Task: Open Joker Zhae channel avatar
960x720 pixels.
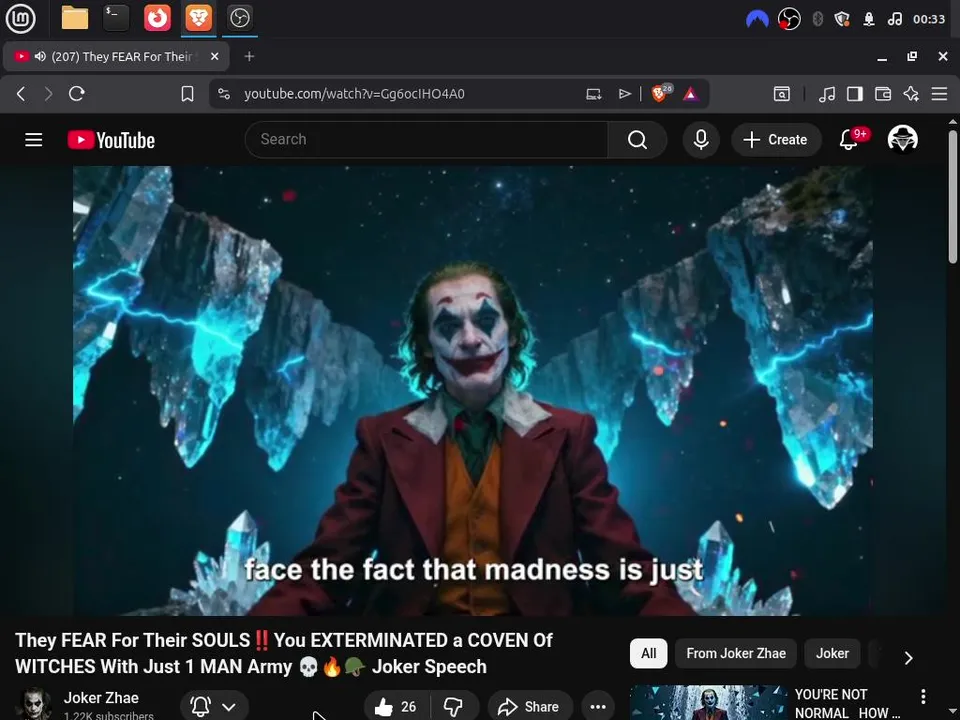Action: coord(34,705)
